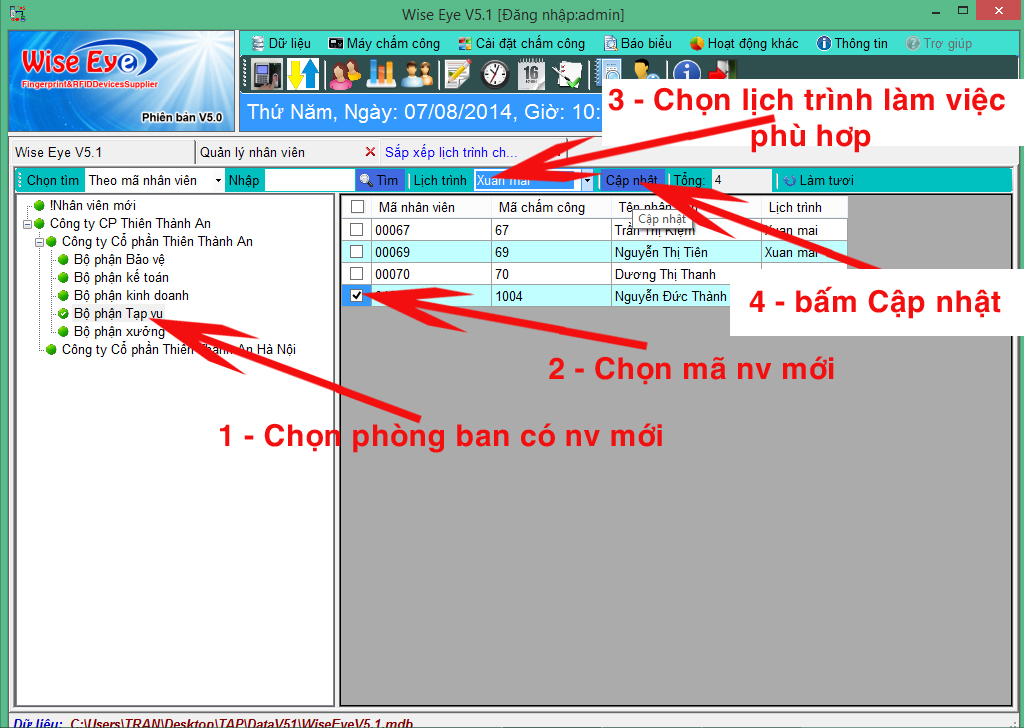Viewport: 1024px width, 728px height.
Task: Click green check icon beside Bộ phận Tạp vụ
Action: [63, 313]
